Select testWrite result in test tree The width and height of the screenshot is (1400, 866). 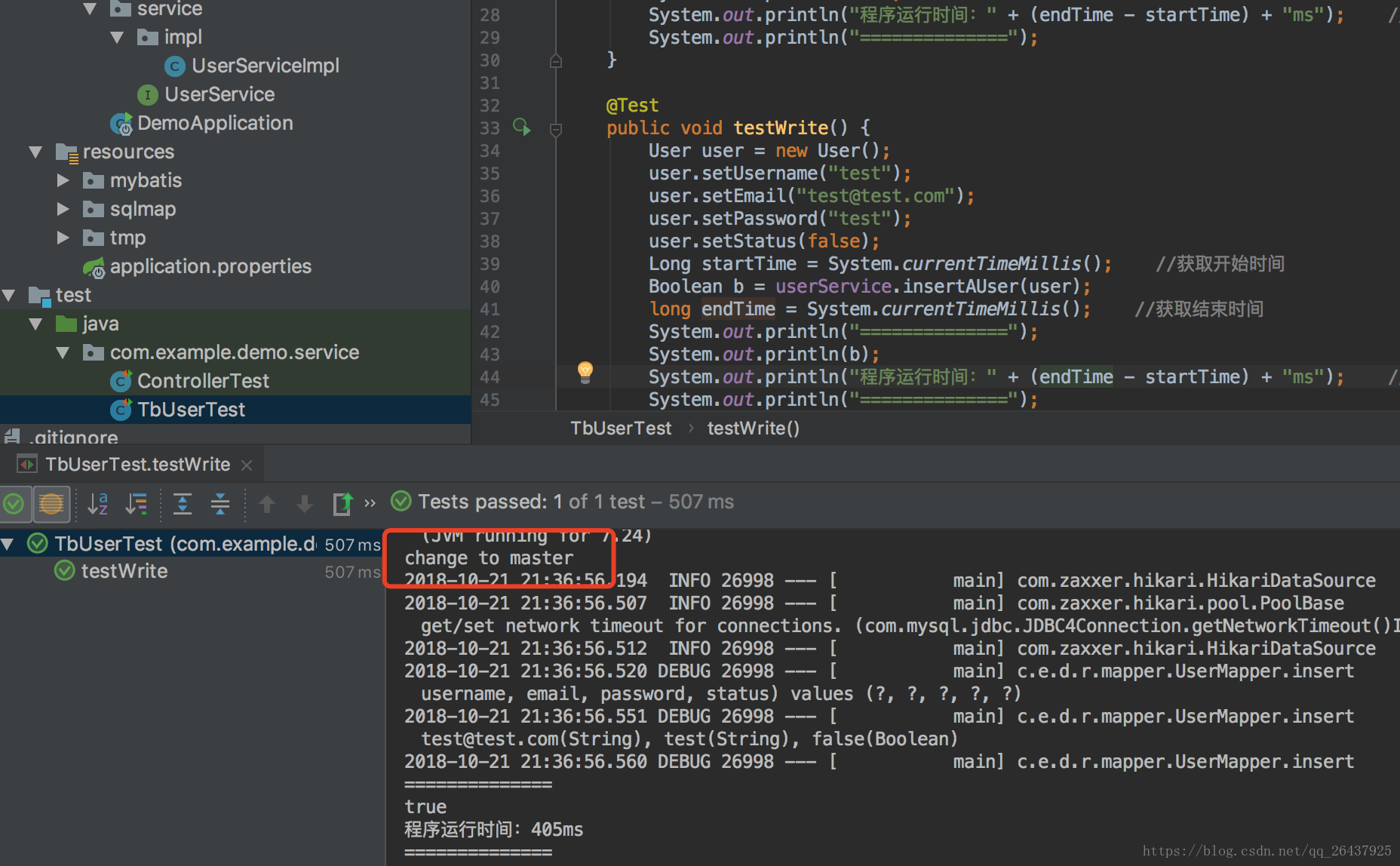coord(124,571)
